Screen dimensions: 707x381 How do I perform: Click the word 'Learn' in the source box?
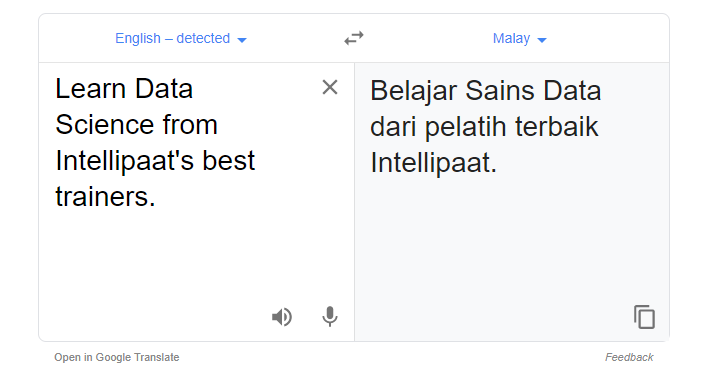[90, 88]
